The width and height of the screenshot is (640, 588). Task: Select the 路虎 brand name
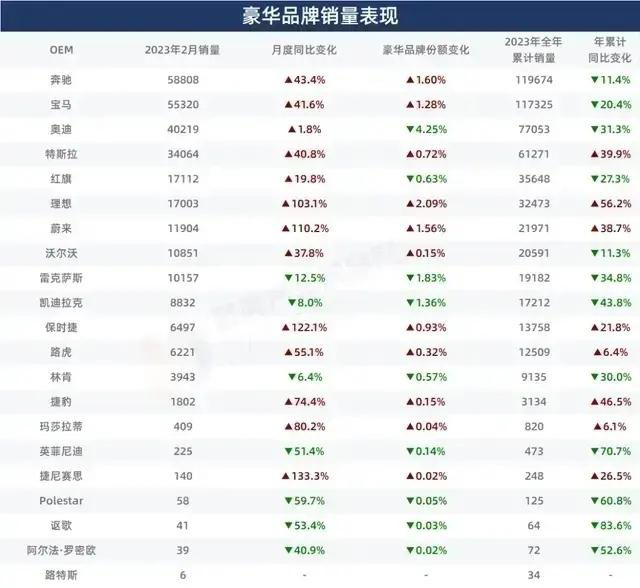[x=61, y=352]
